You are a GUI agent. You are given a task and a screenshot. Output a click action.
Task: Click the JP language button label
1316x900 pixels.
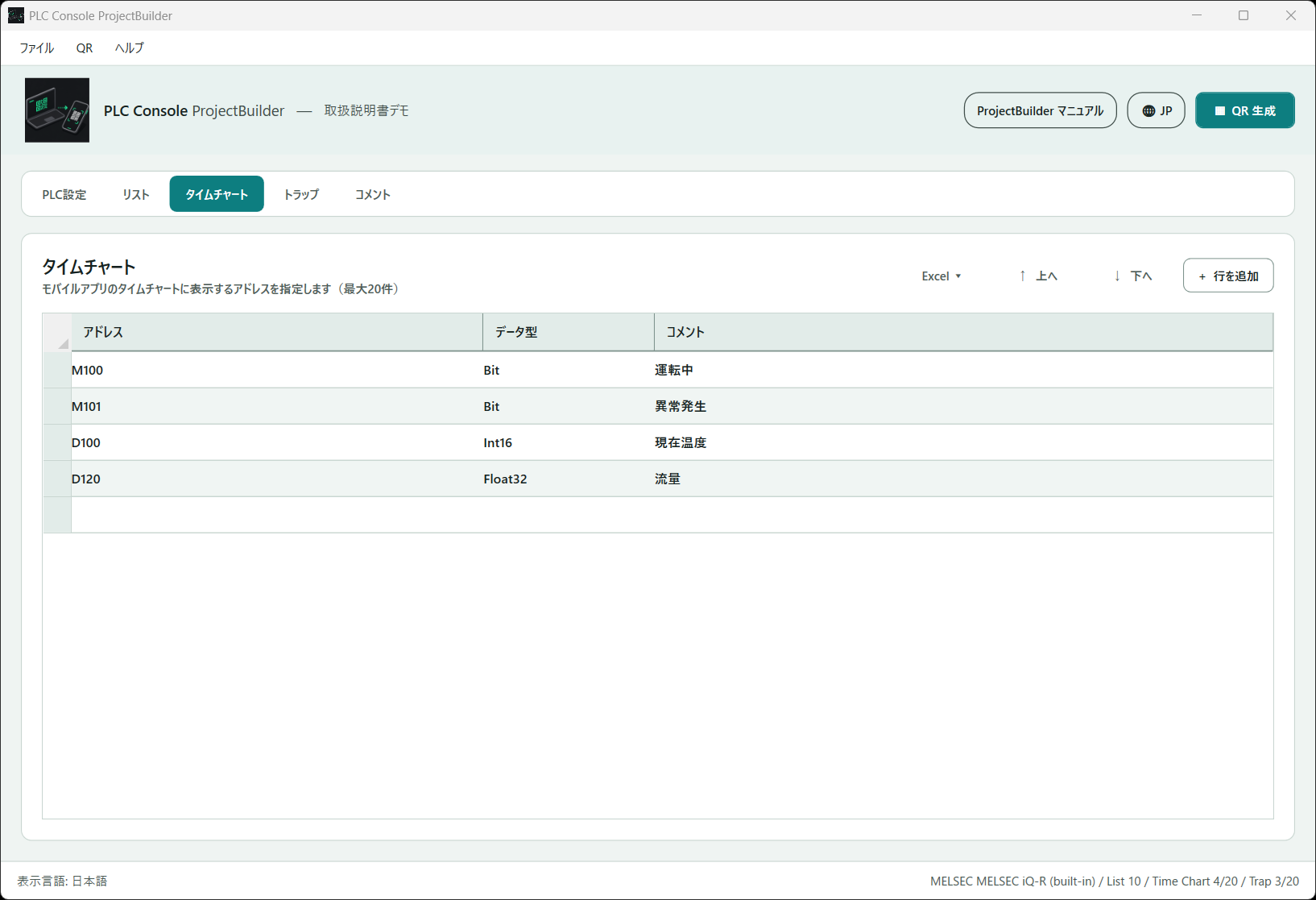tap(1166, 111)
